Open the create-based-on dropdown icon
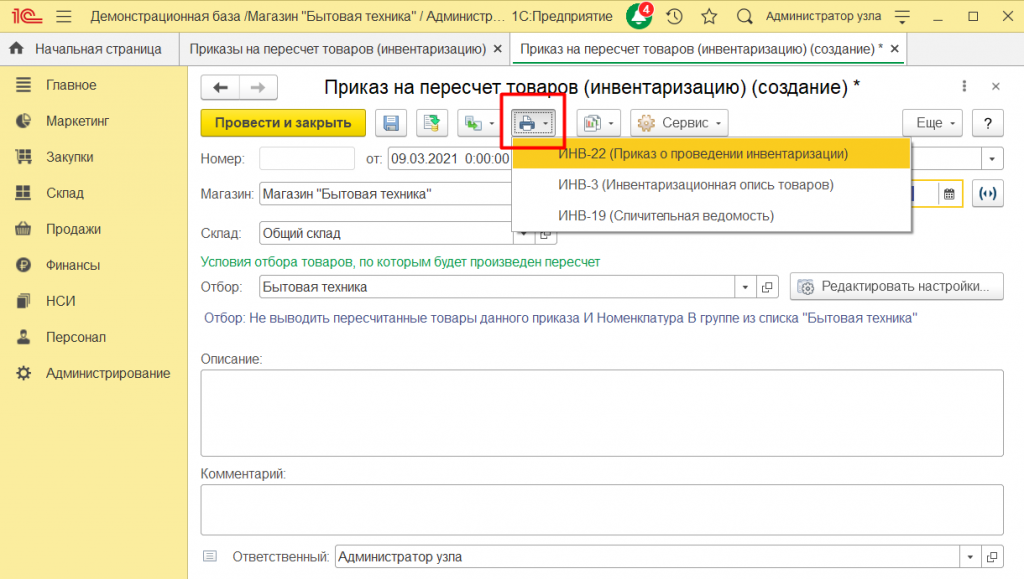This screenshot has height=579, width=1024. [479, 123]
